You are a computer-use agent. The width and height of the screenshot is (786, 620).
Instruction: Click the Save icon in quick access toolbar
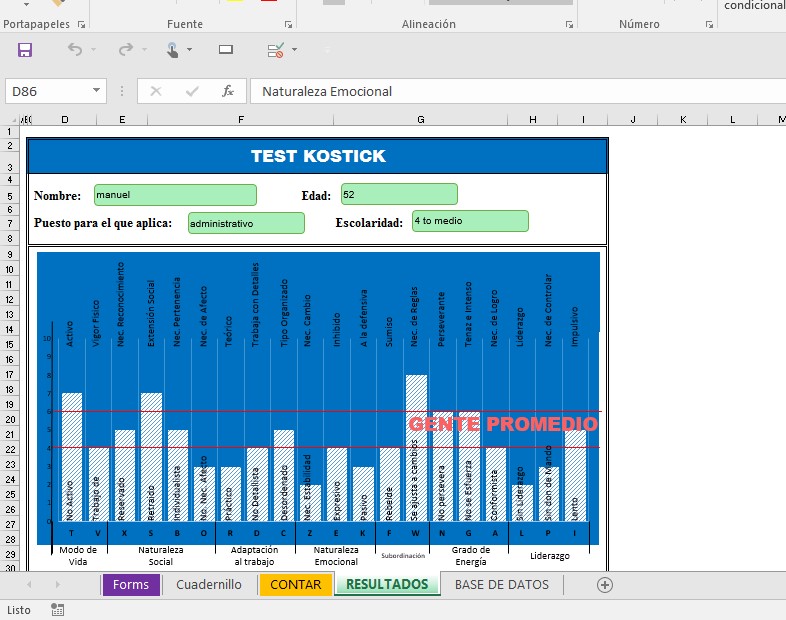click(x=25, y=50)
